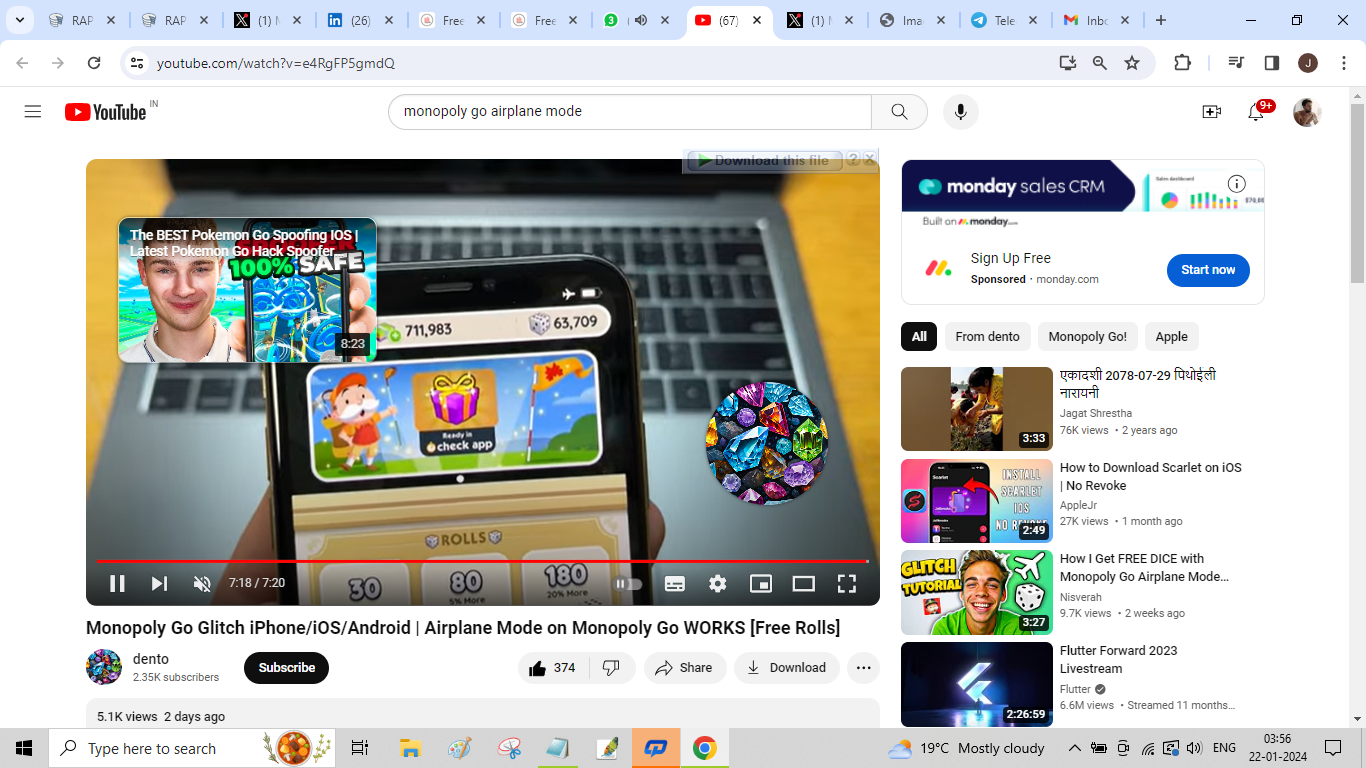
Task: View site information icon in address bar
Action: pyautogui.click(x=137, y=63)
